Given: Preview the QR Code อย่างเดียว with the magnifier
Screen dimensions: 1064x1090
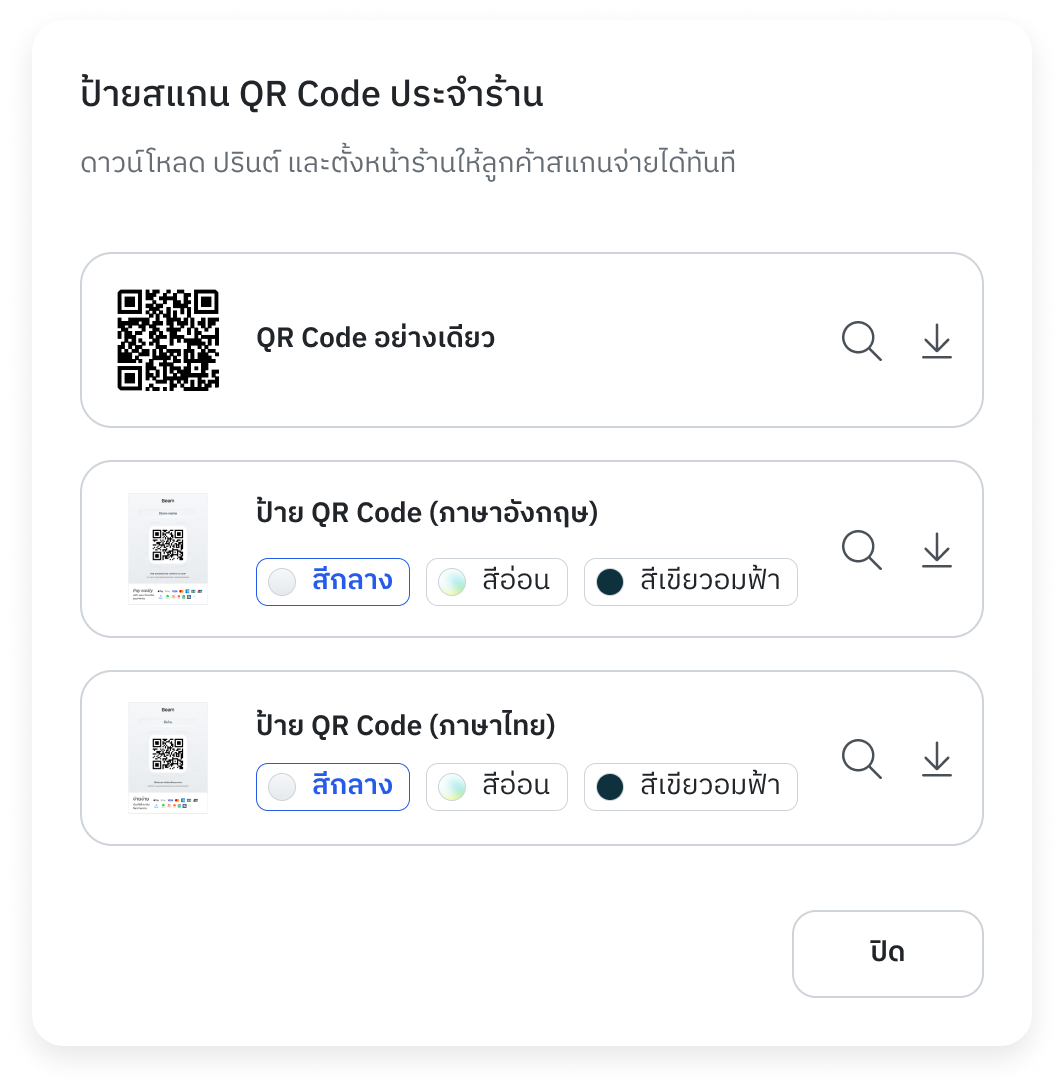Looking at the screenshot, I should [862, 341].
